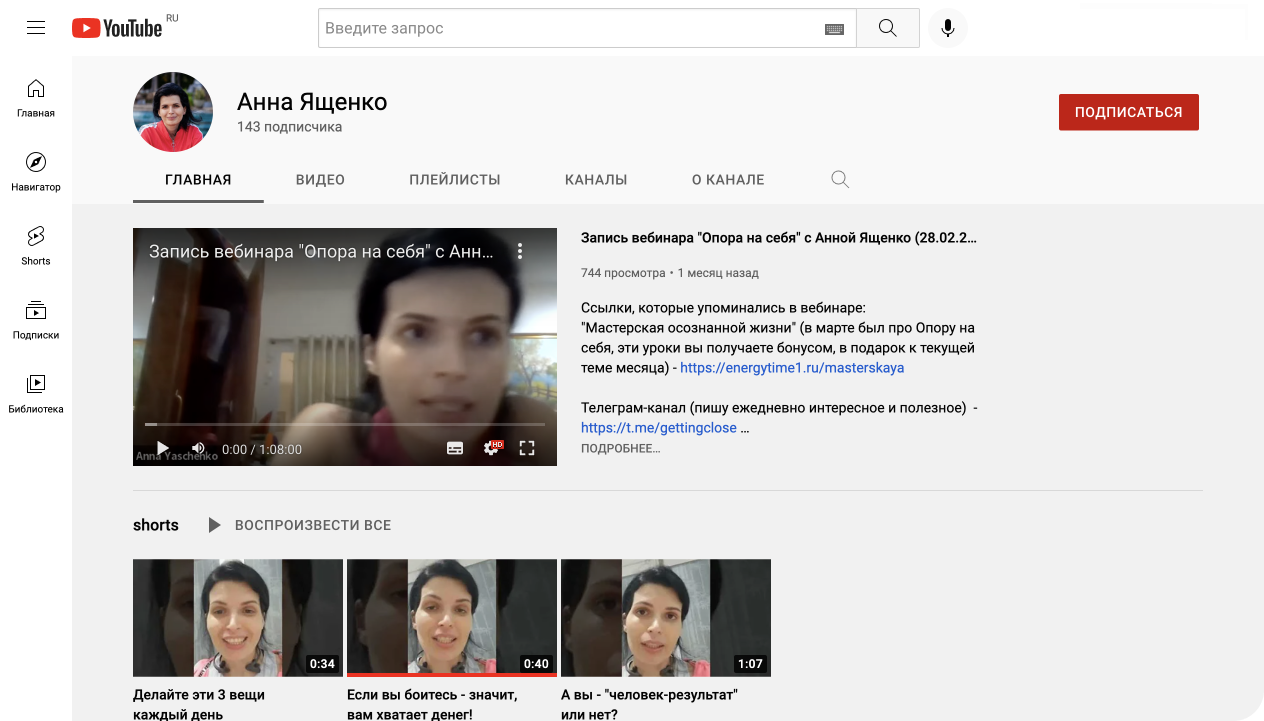Open the hamburger guide menu
This screenshot has height=721, width=1264.
[36, 28]
